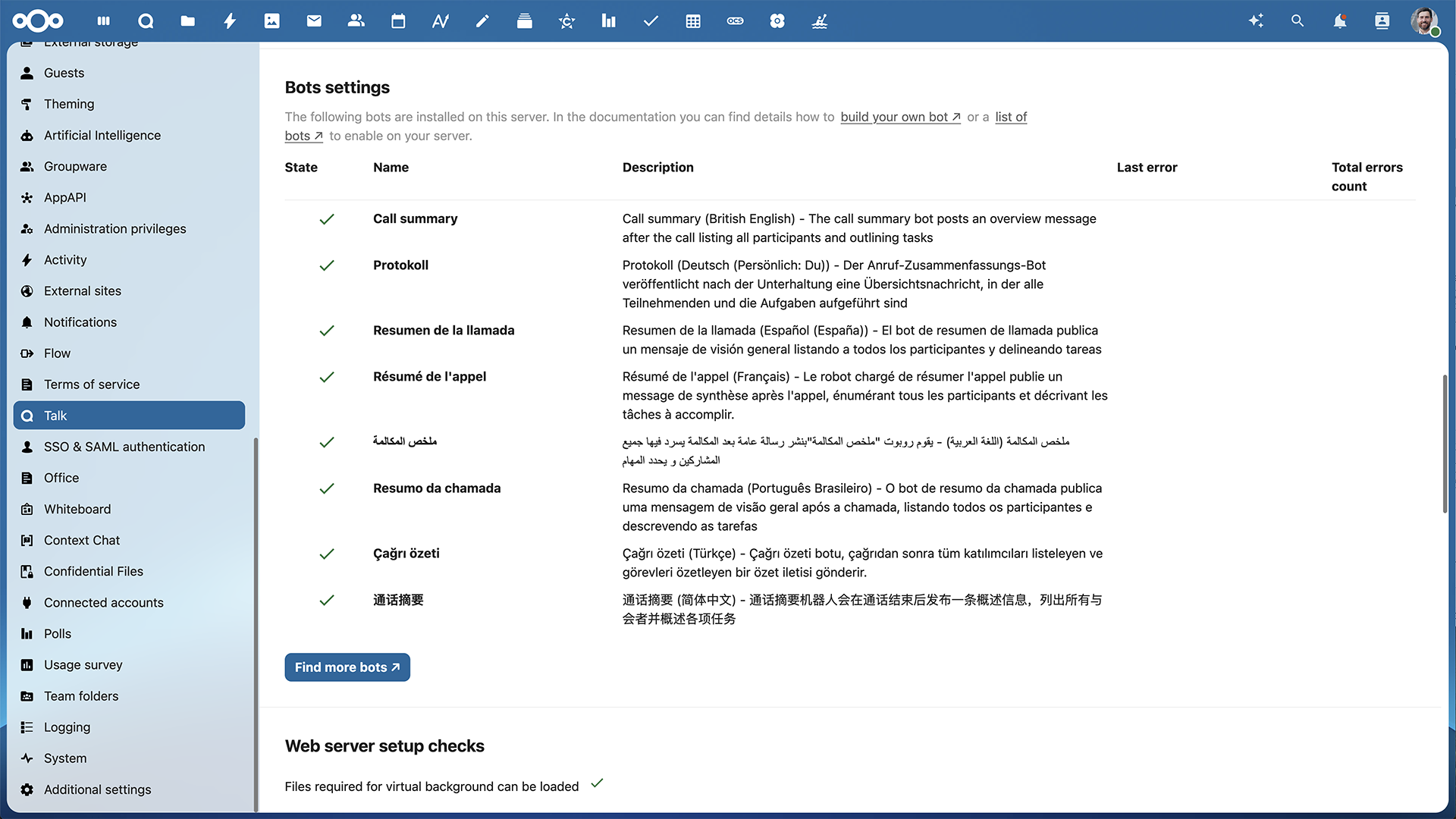
Task: Open Whiteboard settings
Action: 129,509
